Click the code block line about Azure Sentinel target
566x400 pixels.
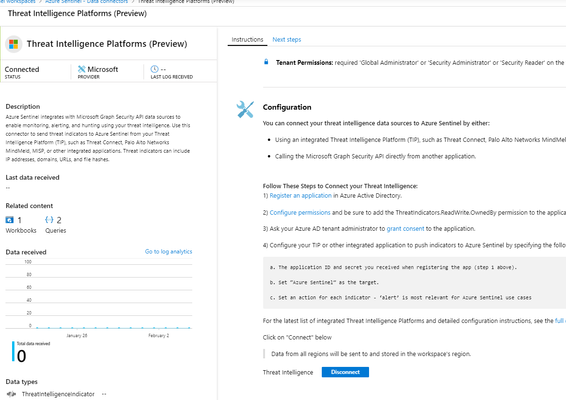point(324,282)
